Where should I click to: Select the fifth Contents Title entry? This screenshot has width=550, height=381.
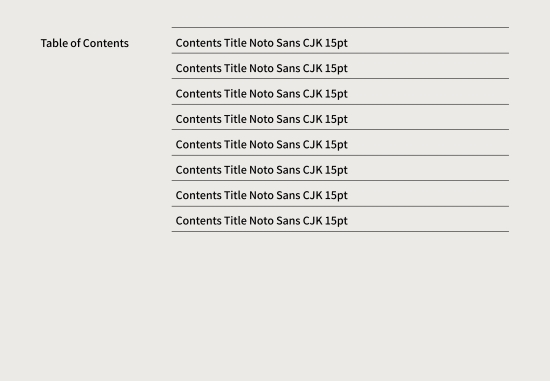340,142
